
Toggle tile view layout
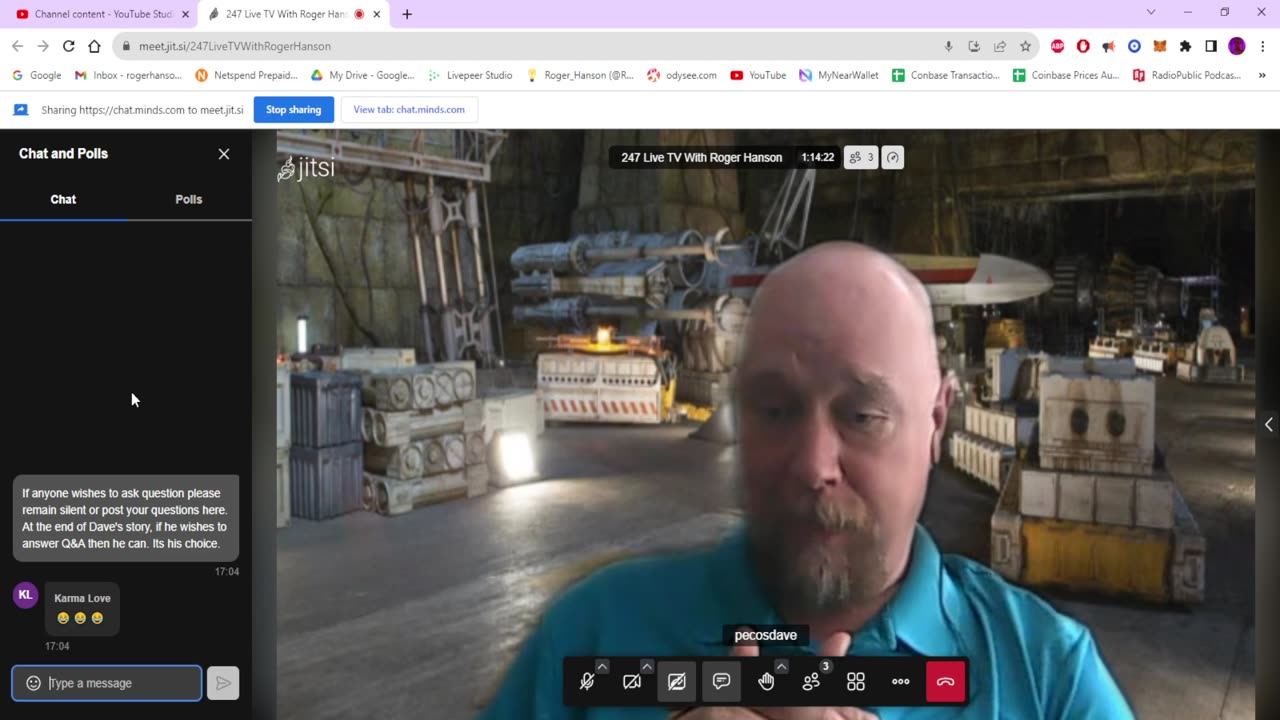[856, 682]
